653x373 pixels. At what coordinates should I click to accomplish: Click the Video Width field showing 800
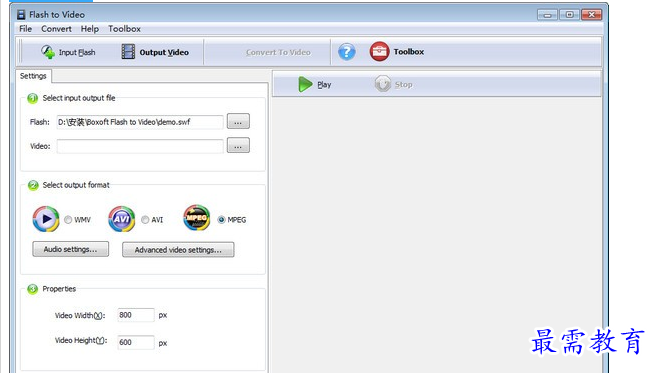pos(136,315)
